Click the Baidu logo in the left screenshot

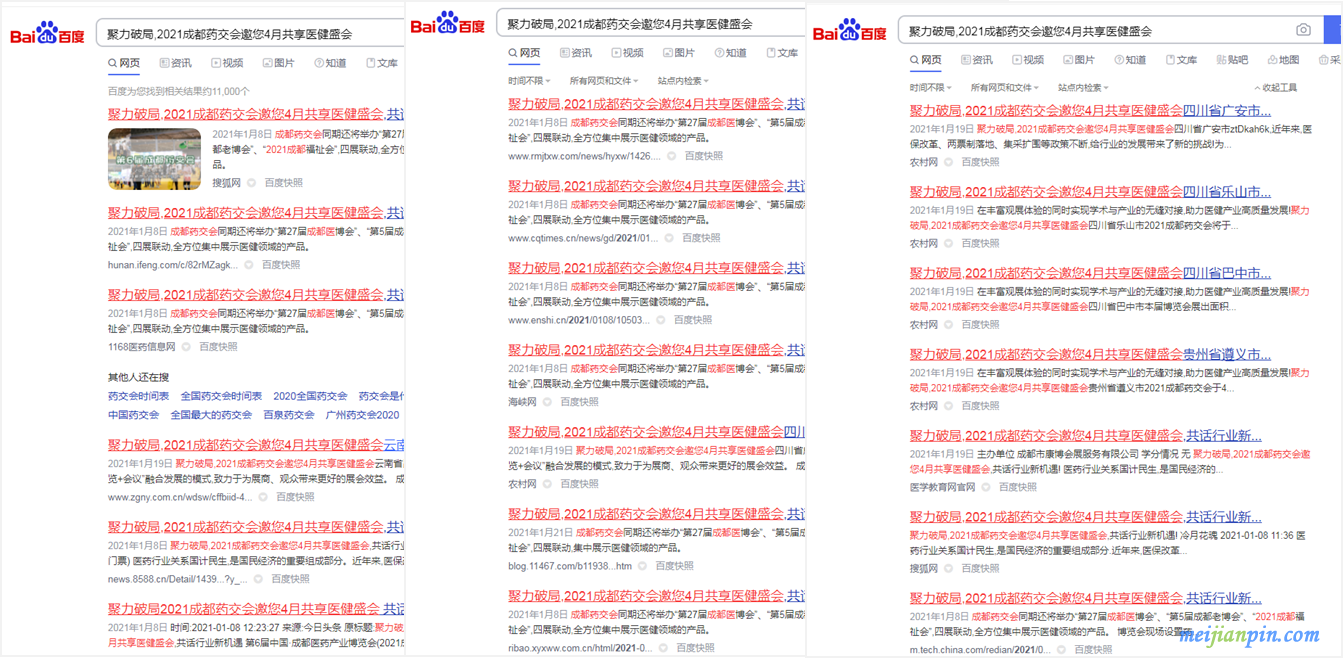click(47, 34)
